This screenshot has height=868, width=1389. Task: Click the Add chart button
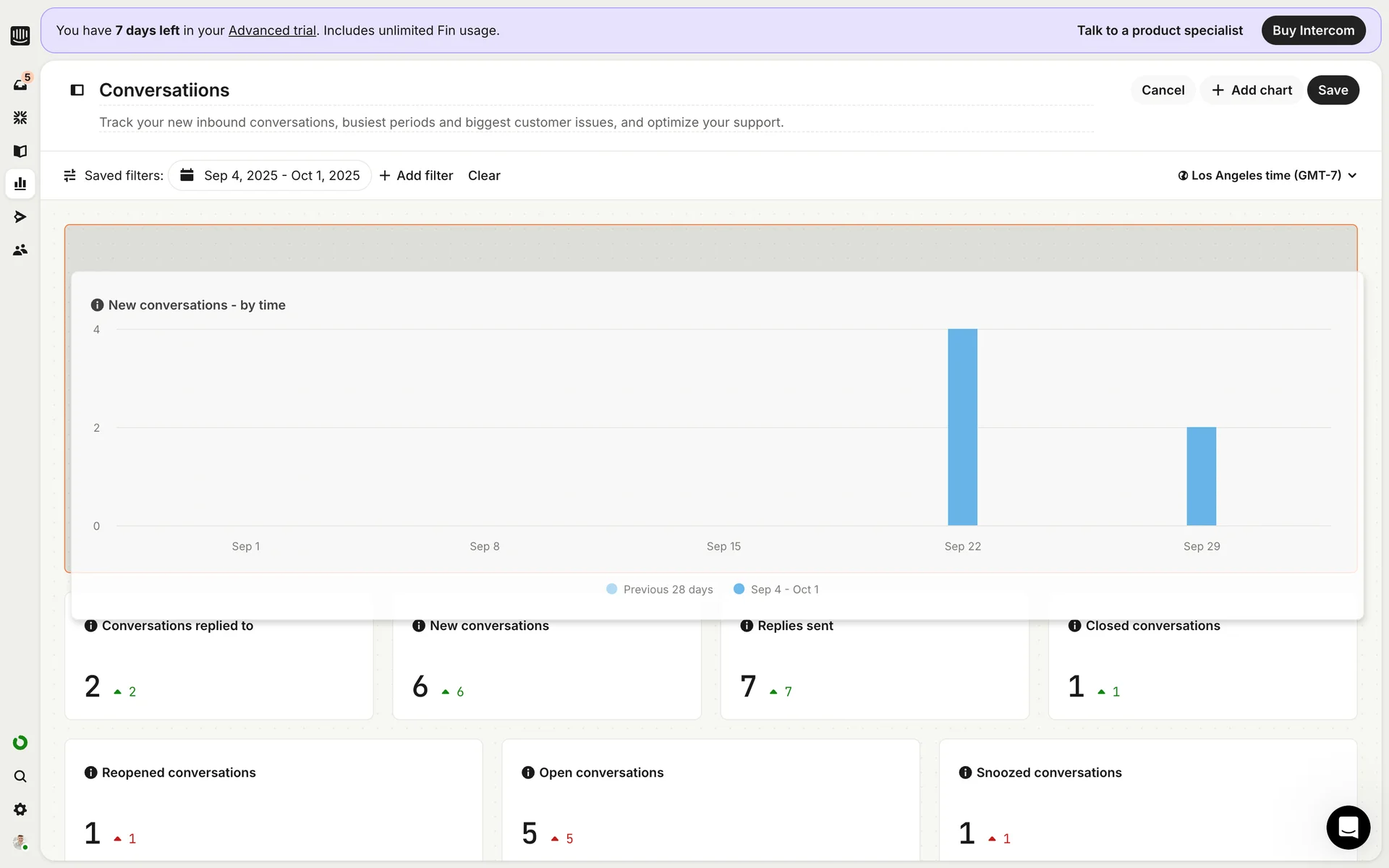[x=1252, y=90]
